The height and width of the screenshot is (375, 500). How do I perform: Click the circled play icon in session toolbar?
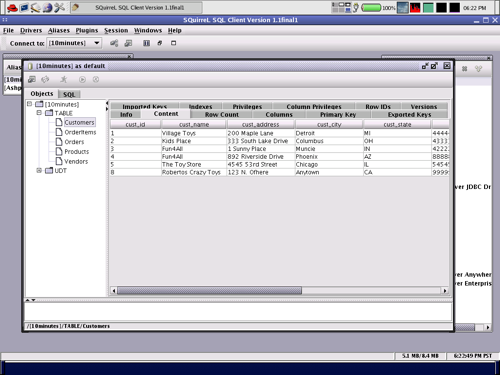[82, 79]
